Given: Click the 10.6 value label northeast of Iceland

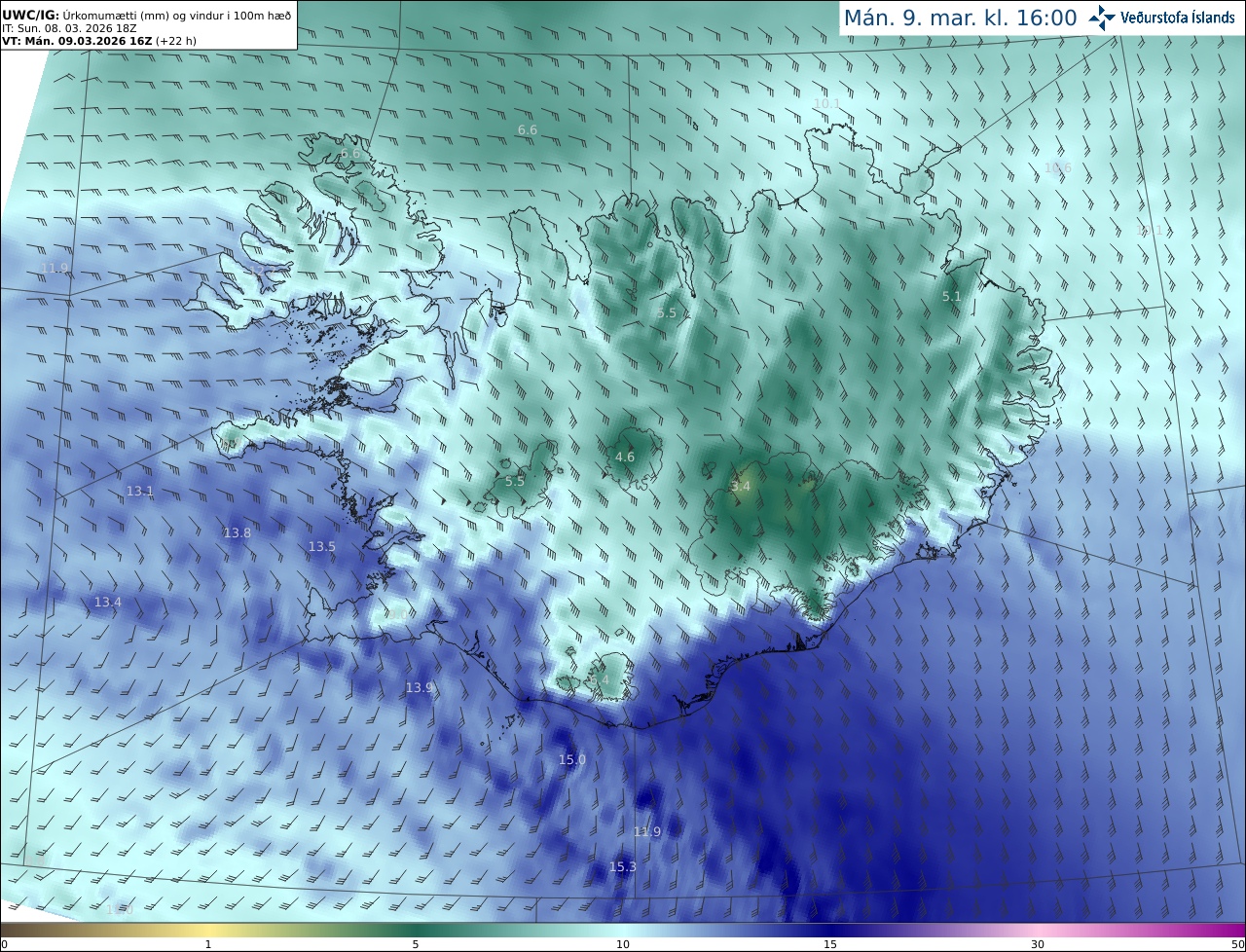Looking at the screenshot, I should [x=1057, y=168].
